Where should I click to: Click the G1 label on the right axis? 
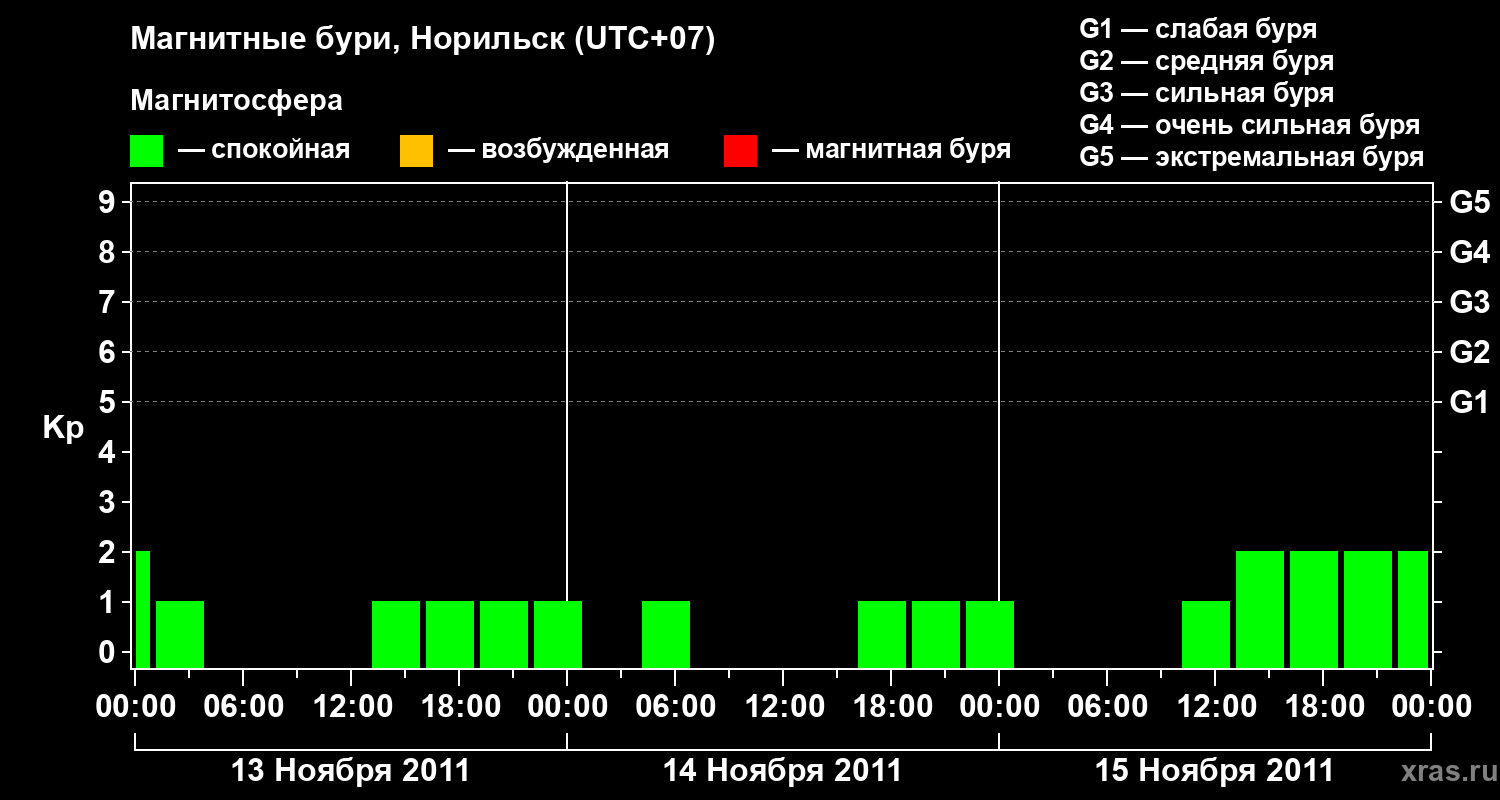coord(1470,403)
